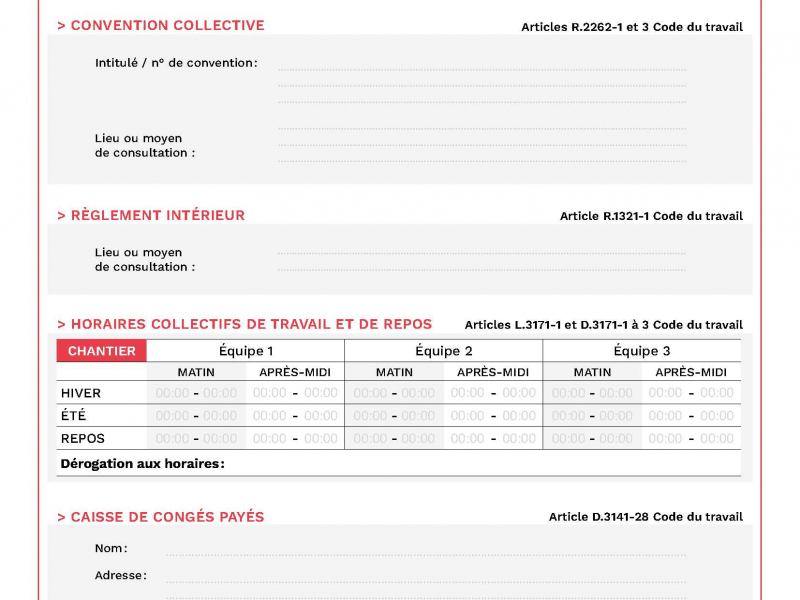Viewport: 800px width, 600px height.
Task: Set REPOS Équipe 1 MATIN end time
Action: (x=220, y=439)
